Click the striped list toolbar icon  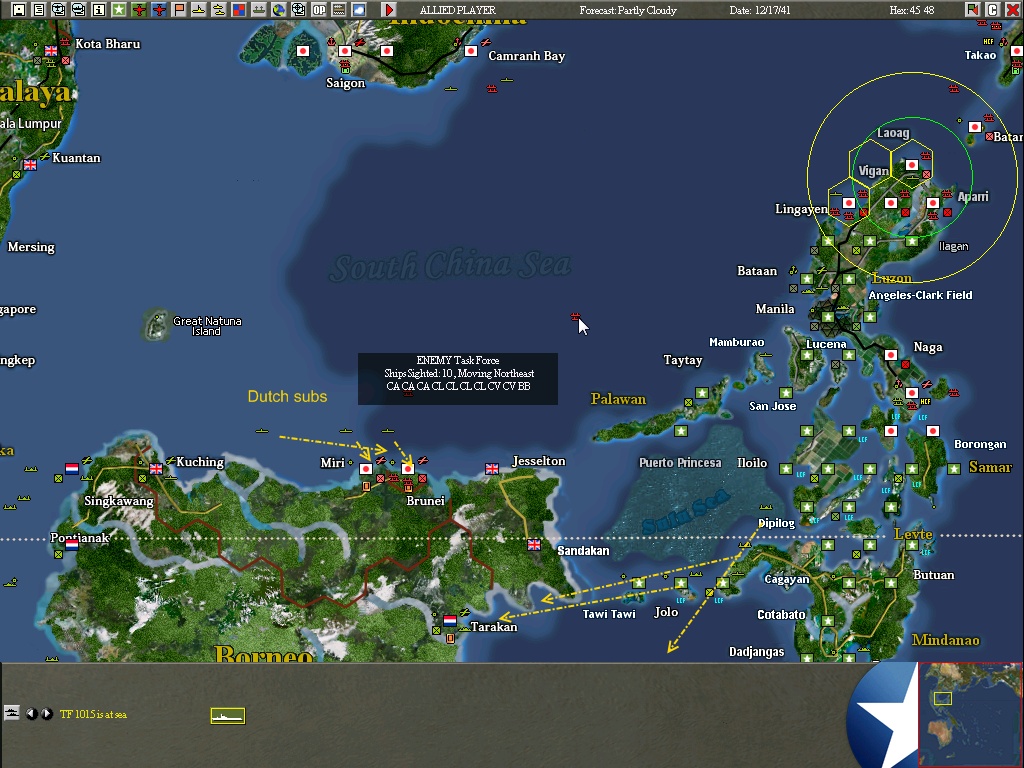point(339,9)
